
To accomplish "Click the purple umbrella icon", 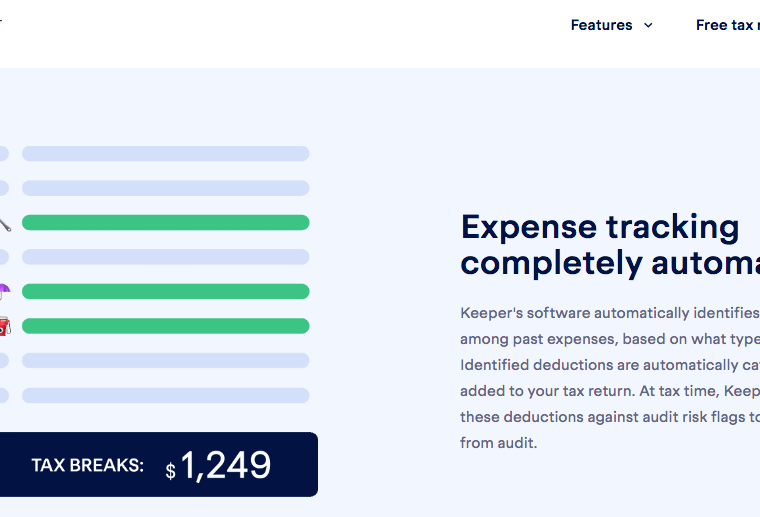I will click(x=4, y=291).
